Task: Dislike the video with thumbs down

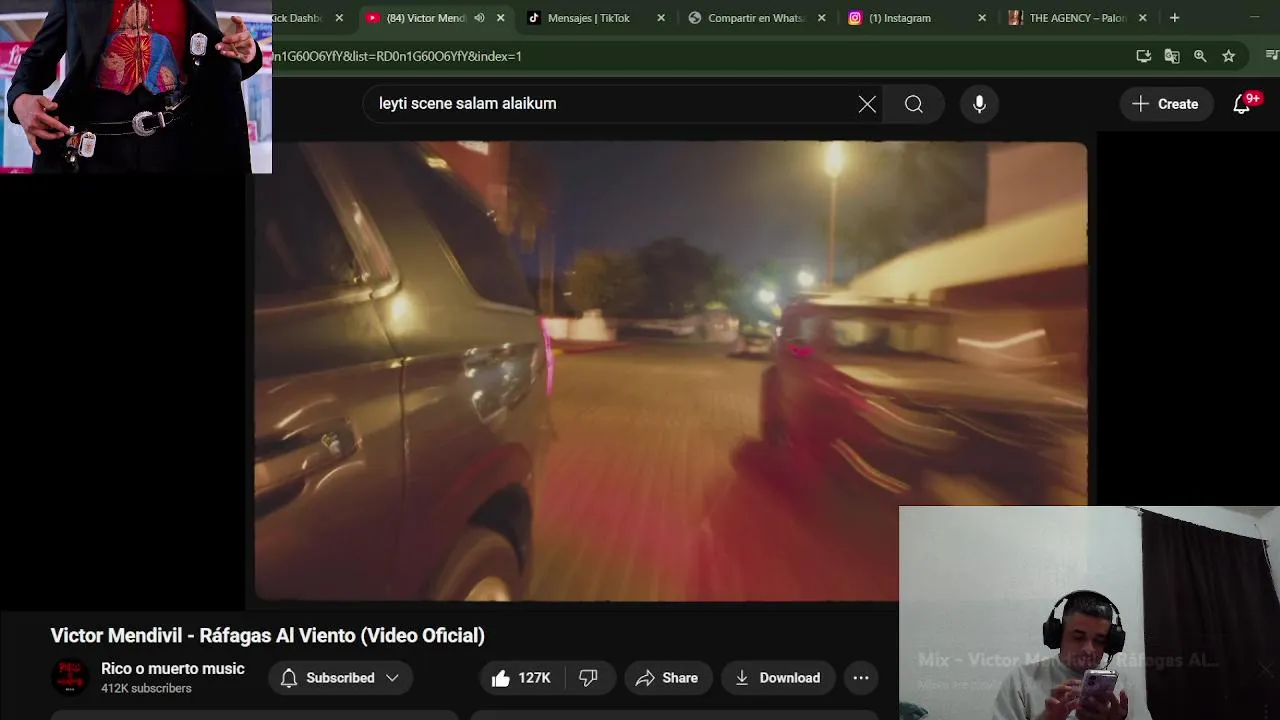Action: [x=588, y=678]
